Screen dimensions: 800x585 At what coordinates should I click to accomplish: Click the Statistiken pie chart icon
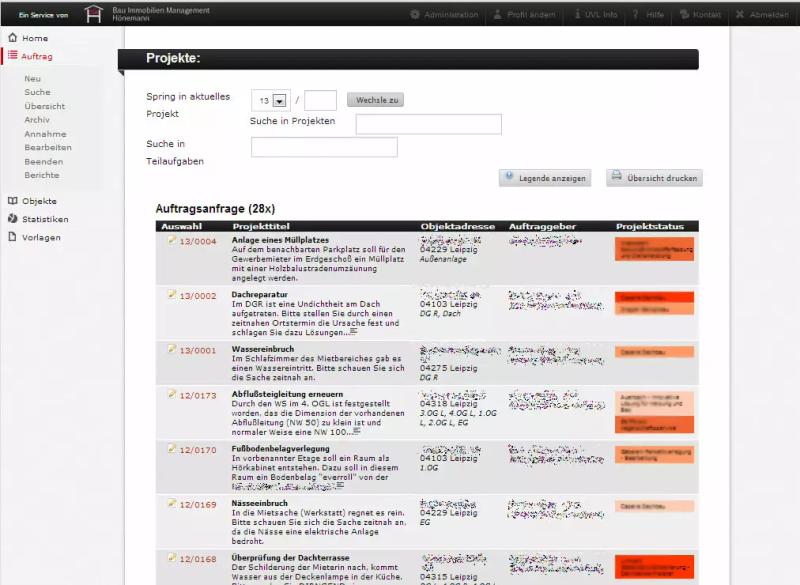pos(13,218)
